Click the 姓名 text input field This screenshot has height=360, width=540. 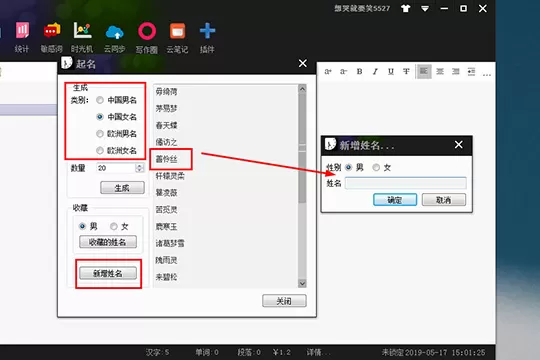click(x=406, y=183)
